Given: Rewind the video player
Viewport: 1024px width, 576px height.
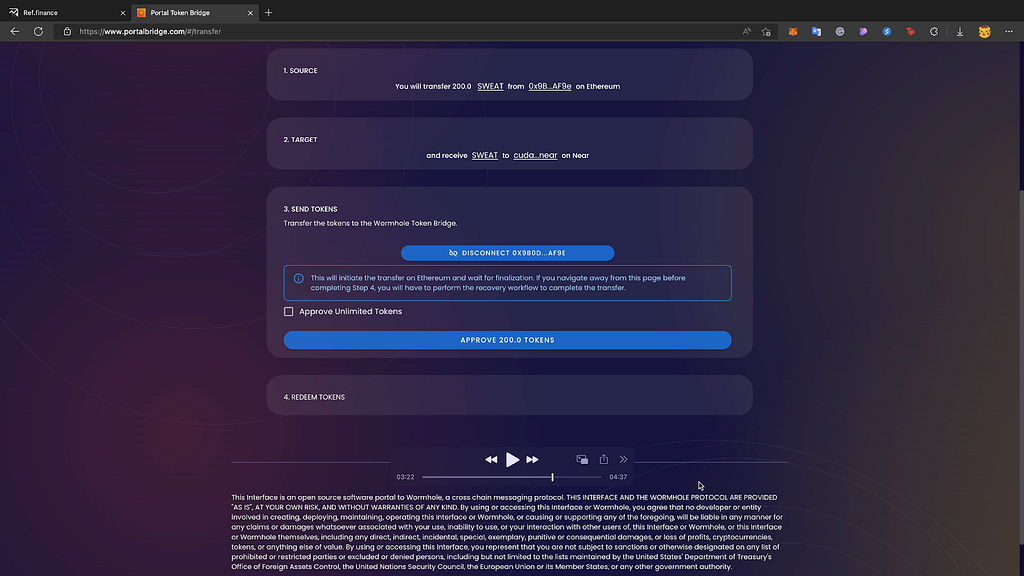Looking at the screenshot, I should click(491, 460).
